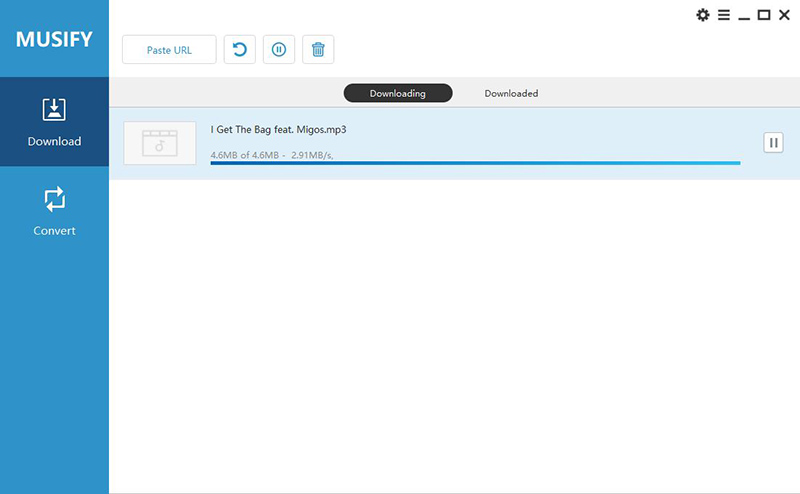Pause all downloads with toolbar pause icon

pos(279,50)
